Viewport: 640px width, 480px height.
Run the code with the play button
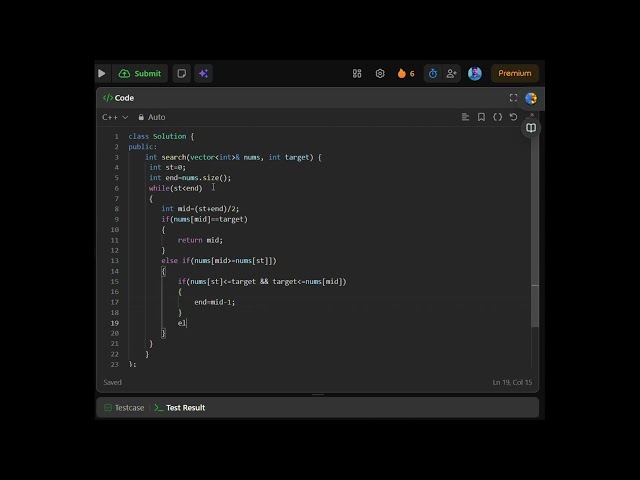click(x=102, y=73)
